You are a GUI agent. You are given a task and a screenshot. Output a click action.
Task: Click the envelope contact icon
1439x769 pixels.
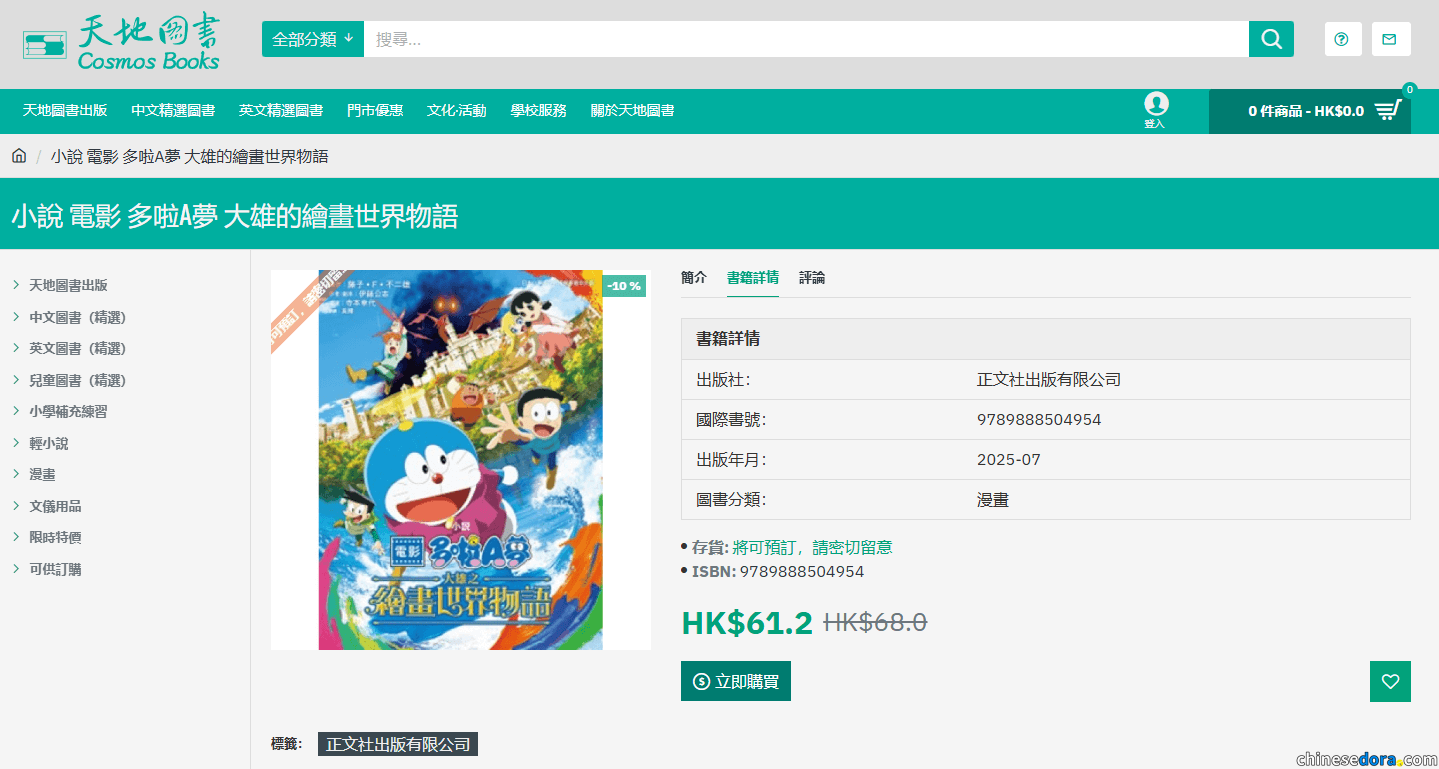click(x=1390, y=39)
